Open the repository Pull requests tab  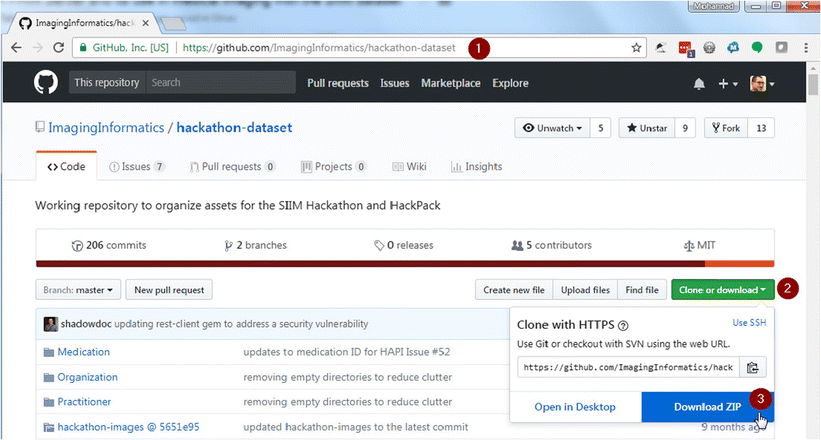point(232,167)
